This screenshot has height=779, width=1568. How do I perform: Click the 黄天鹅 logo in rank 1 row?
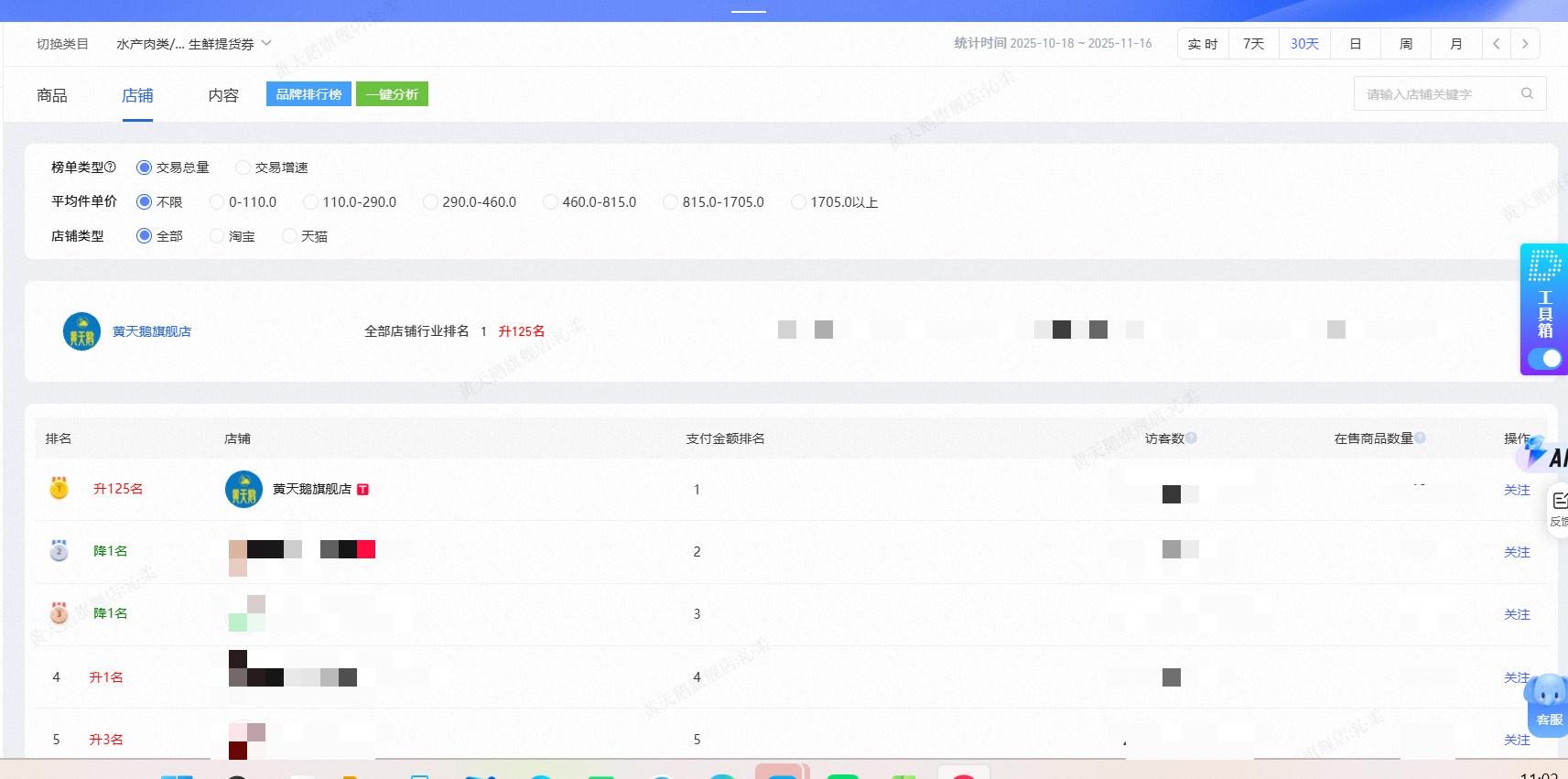click(243, 490)
